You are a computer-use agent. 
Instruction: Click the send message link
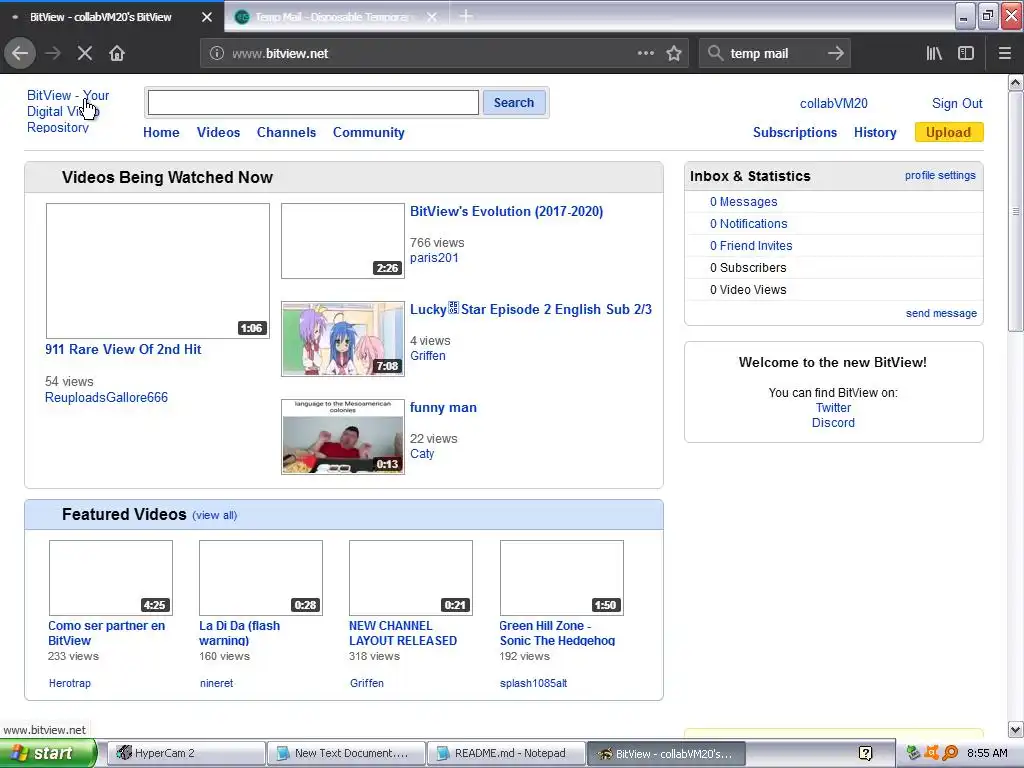click(x=941, y=313)
